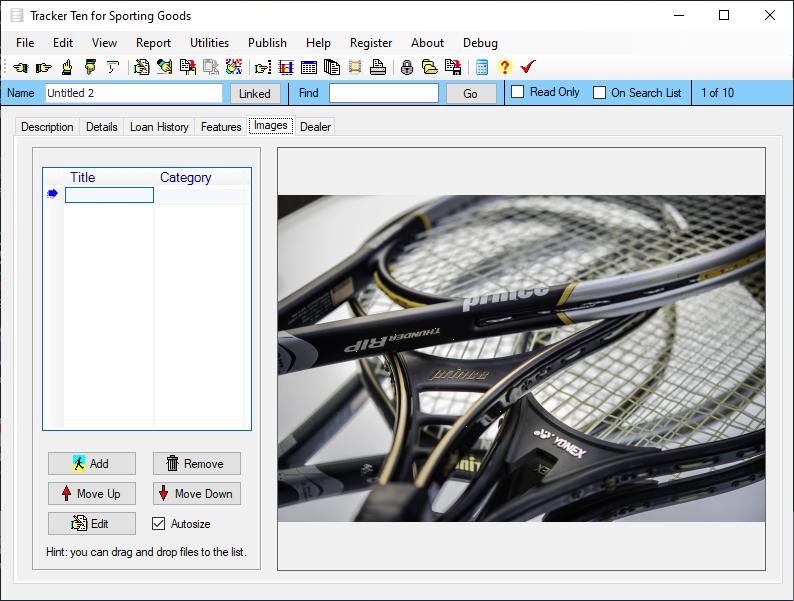Click the sort A-Z hand icon
The height and width of the screenshot is (601, 794).
234,67
